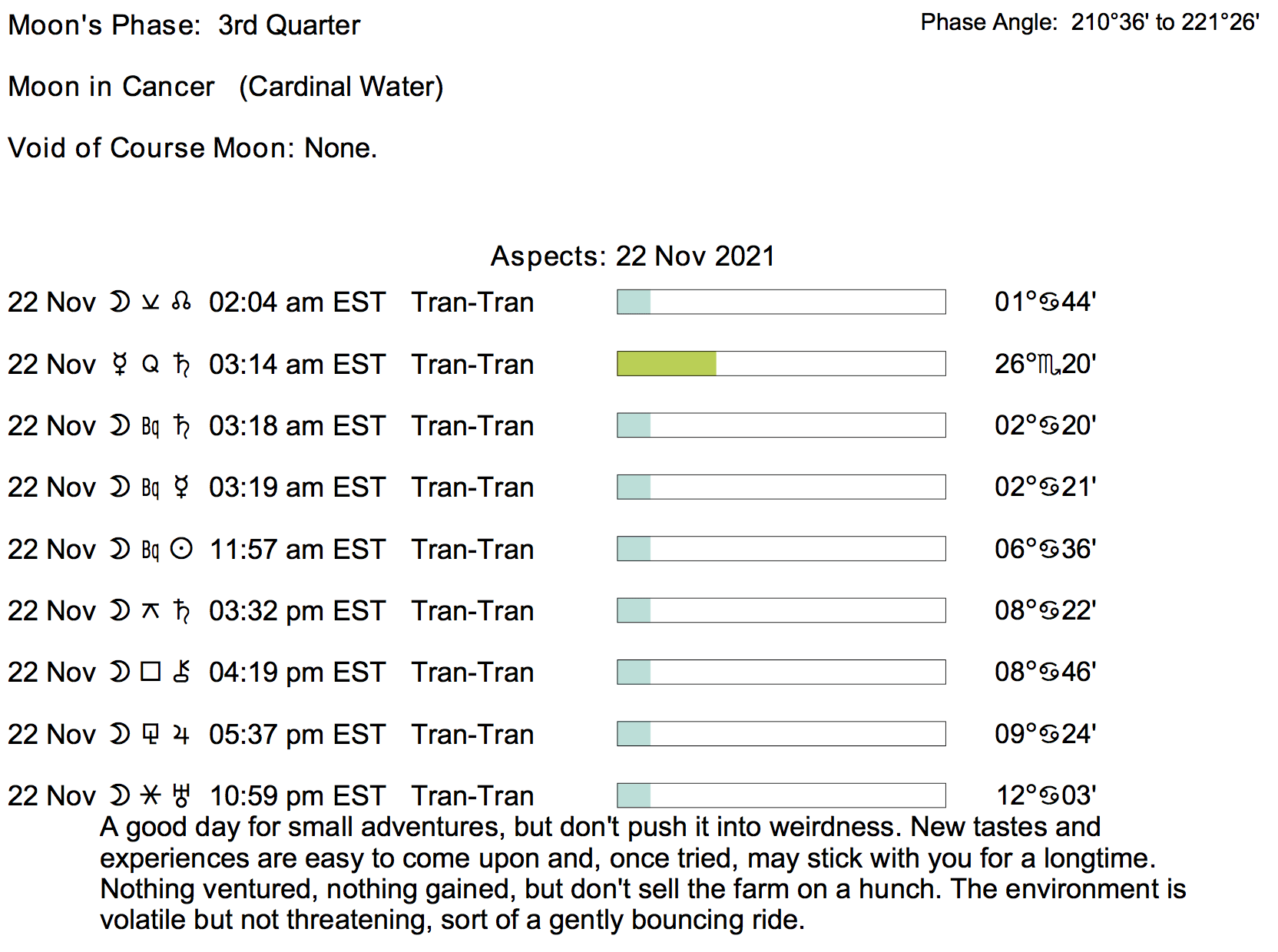Click the Saturn glyph in the 03:32 pm row
The width and height of the screenshot is (1278, 952).
pos(181,610)
